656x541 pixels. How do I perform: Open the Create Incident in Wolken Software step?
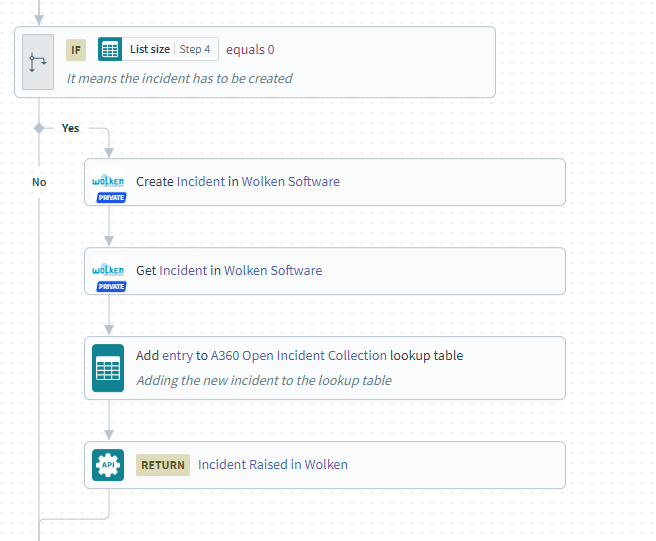[x=325, y=182]
